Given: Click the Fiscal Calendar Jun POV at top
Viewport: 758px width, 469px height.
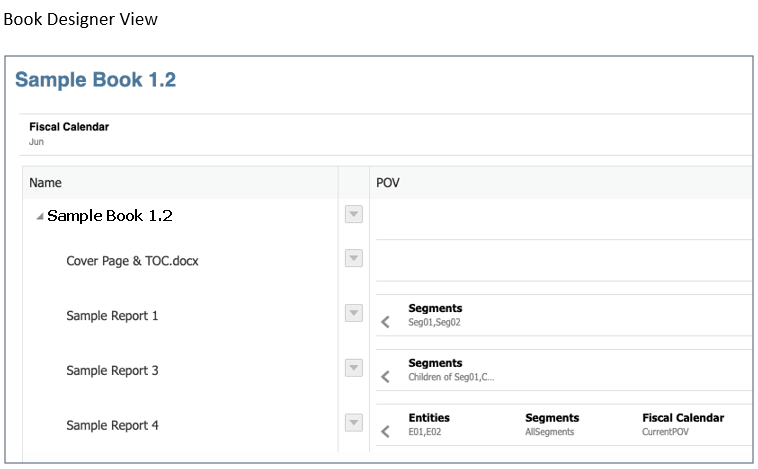Looking at the screenshot, I should click(x=68, y=134).
